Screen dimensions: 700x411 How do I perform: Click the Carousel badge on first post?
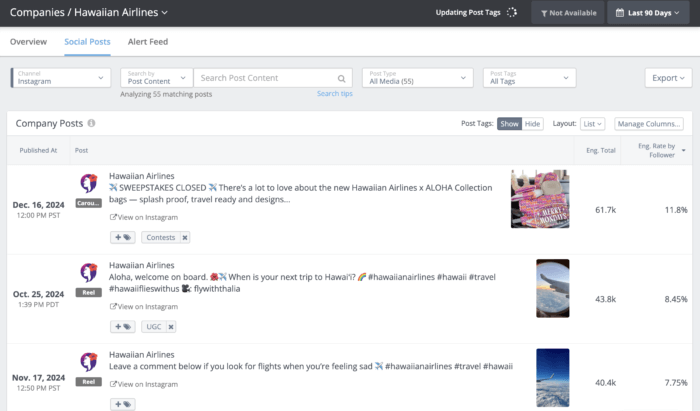[88, 203]
